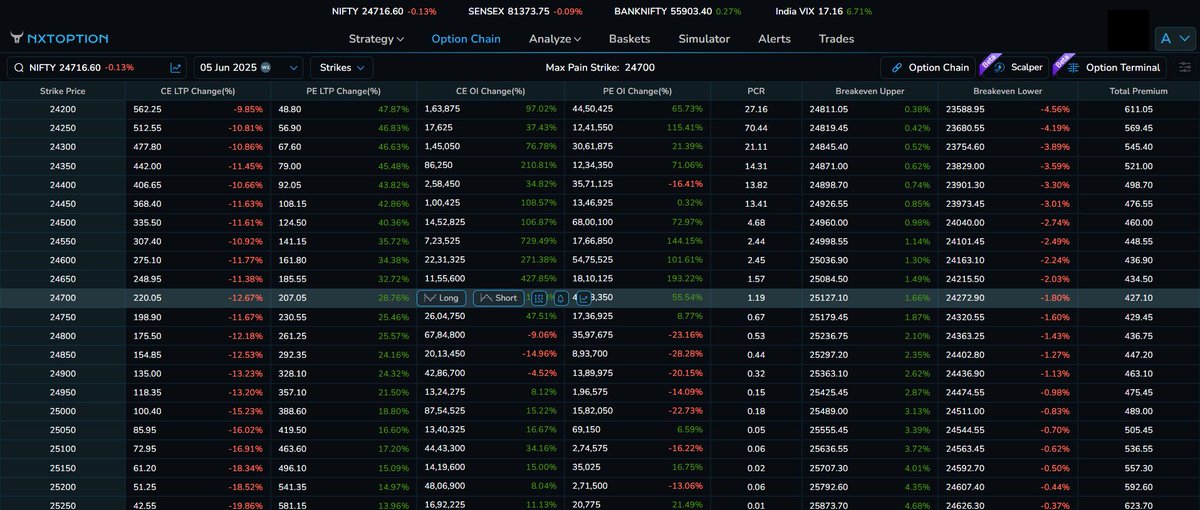Select strike price 24500 cell

(62, 222)
